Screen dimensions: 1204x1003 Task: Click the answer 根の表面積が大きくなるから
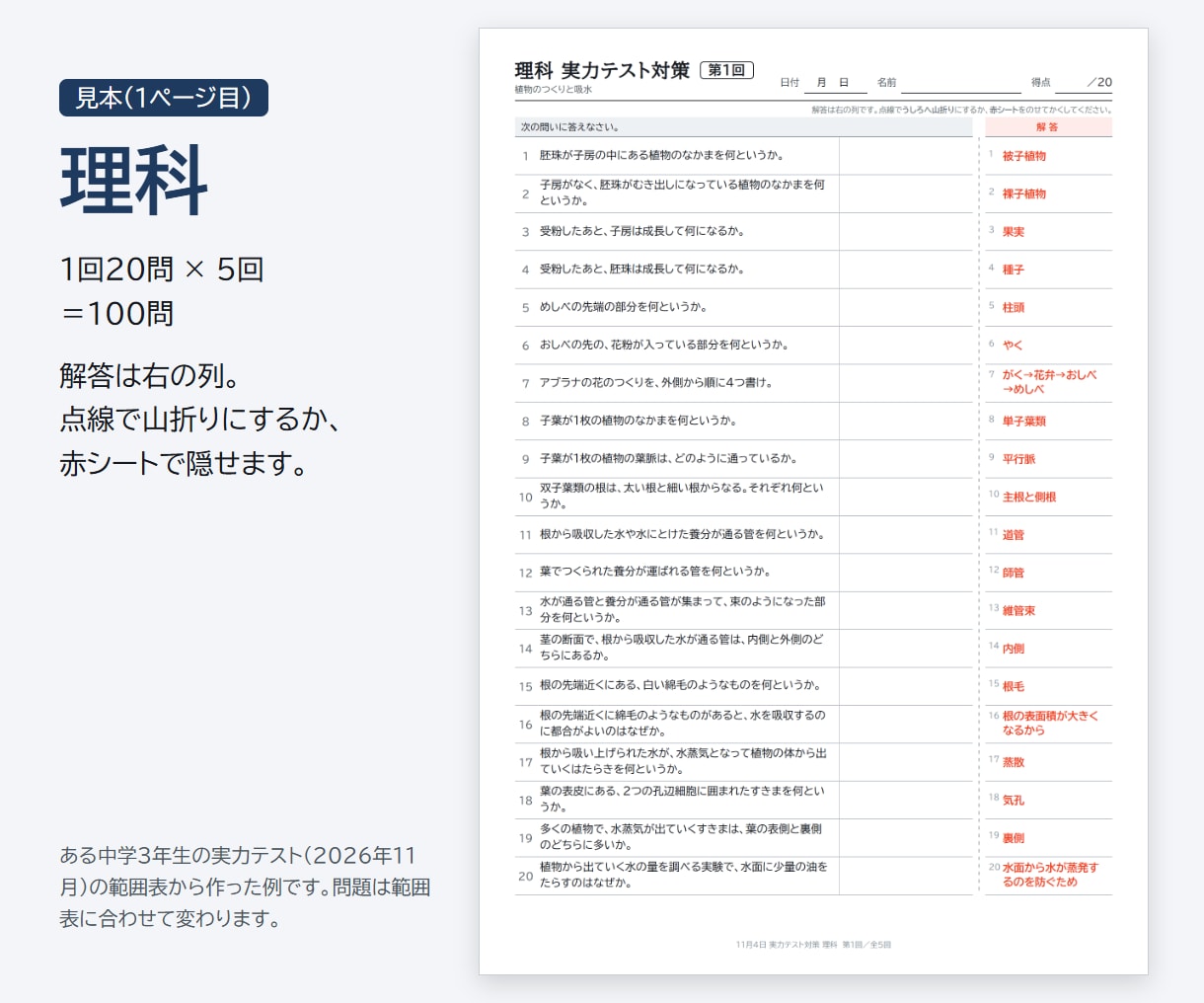[x=1050, y=723]
